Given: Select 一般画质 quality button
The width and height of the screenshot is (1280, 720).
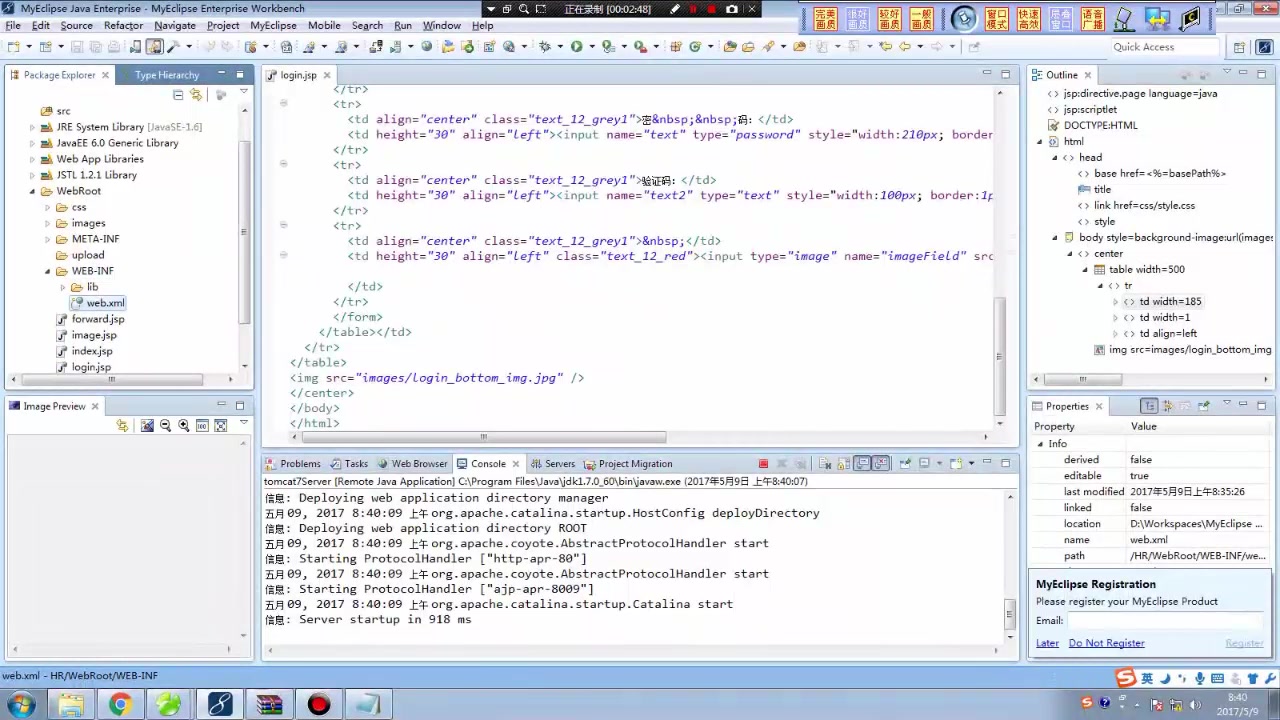Looking at the screenshot, I should pyautogui.click(x=921, y=18).
